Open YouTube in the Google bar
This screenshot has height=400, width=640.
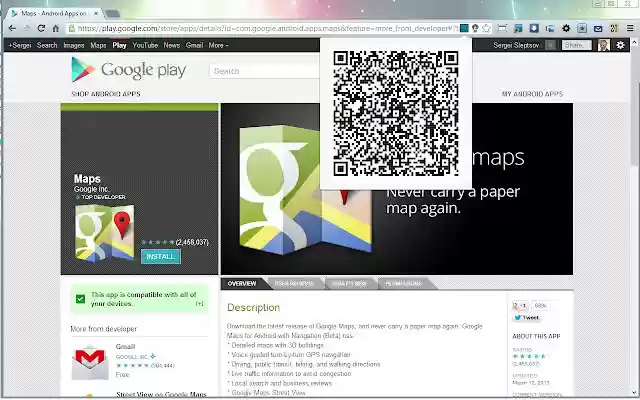click(145, 45)
